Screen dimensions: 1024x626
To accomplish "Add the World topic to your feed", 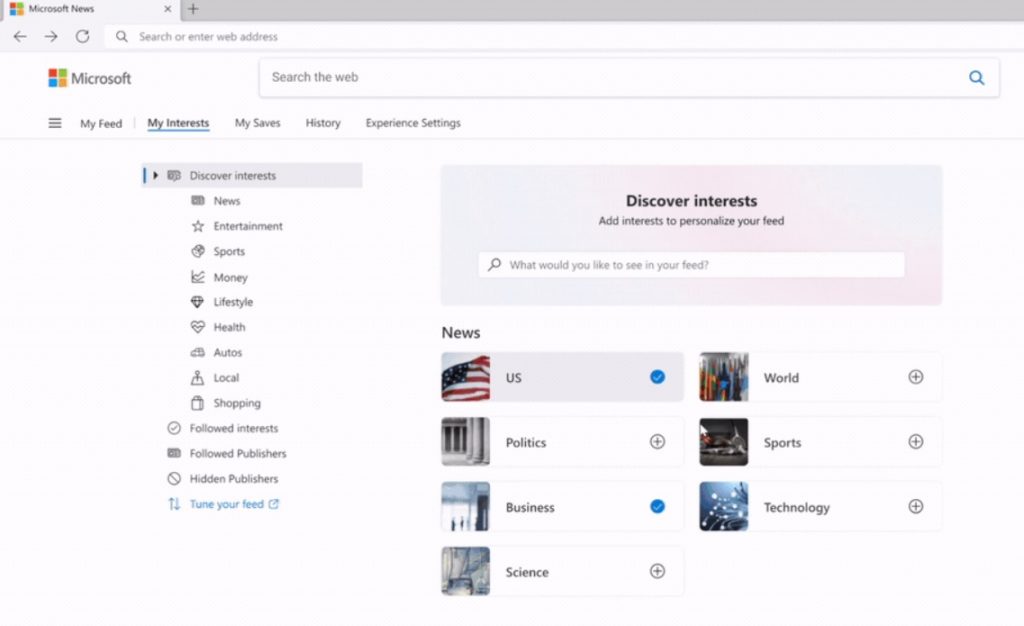I will click(x=915, y=377).
